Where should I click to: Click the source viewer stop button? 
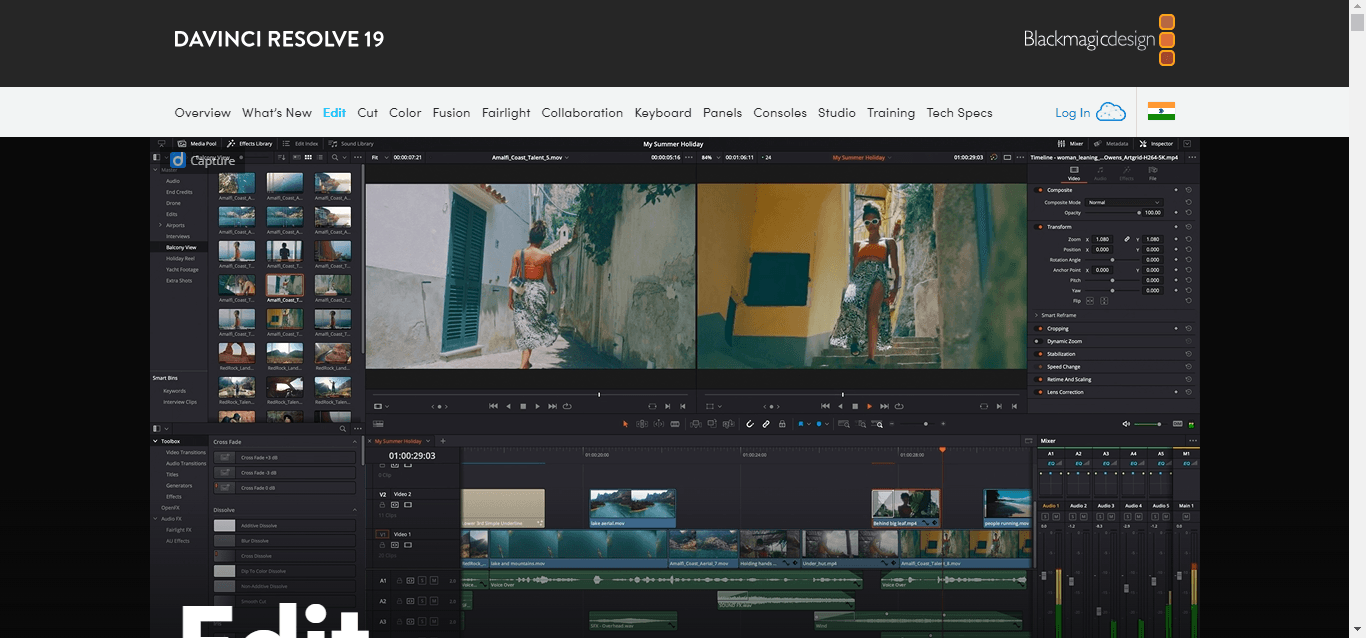click(523, 406)
